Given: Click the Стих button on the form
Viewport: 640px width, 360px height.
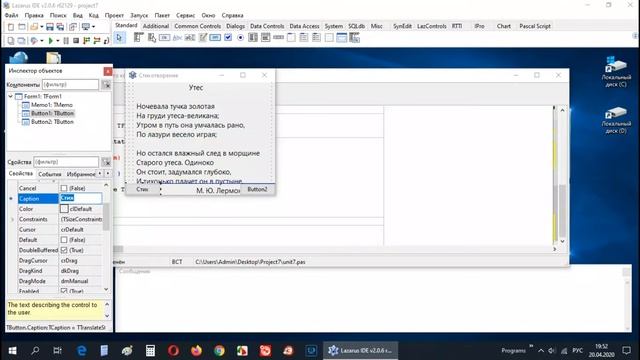Looking at the screenshot, I should tap(143, 189).
